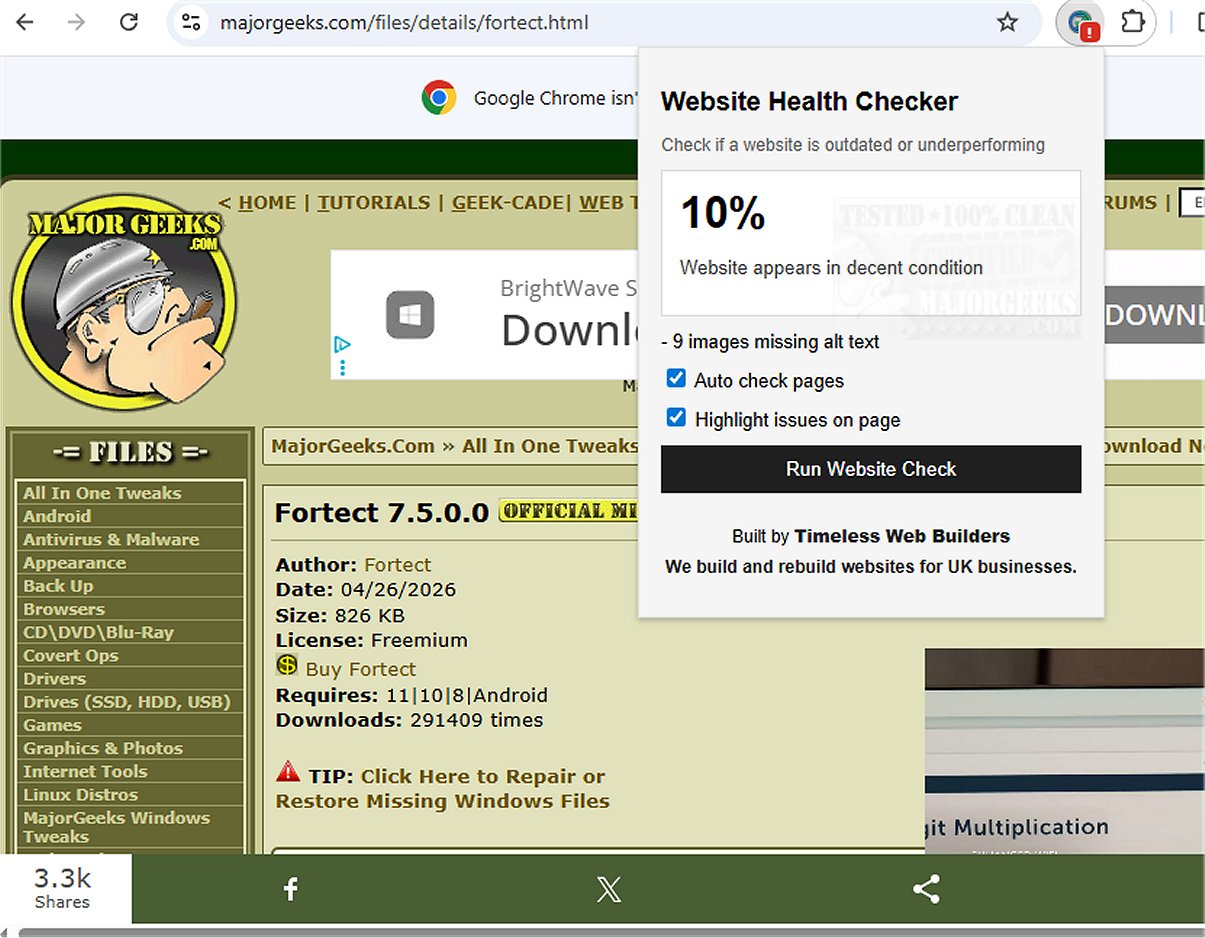Screen dimensions: 1205x938
Task: Select Antivirus & Malware category
Action: 111,539
